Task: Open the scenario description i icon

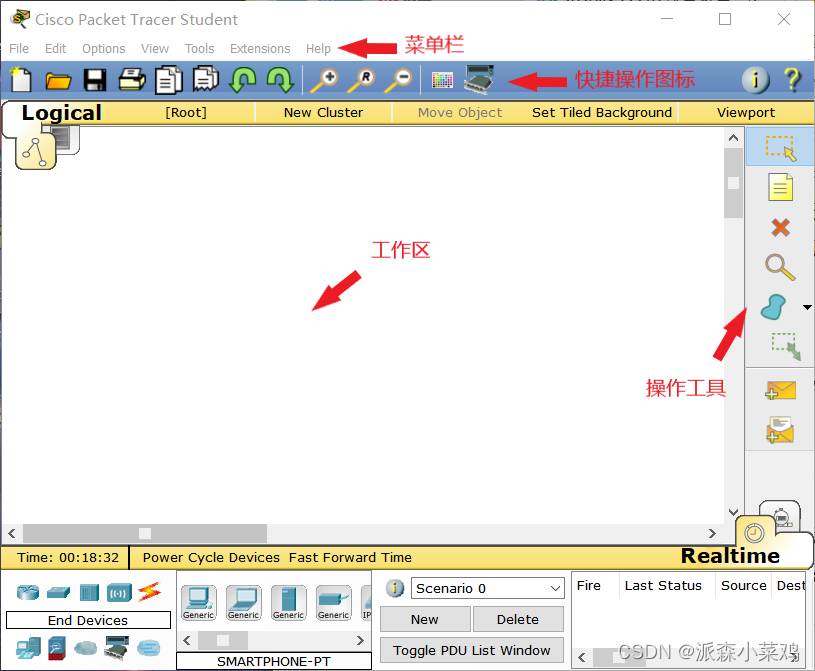Action: tap(395, 588)
